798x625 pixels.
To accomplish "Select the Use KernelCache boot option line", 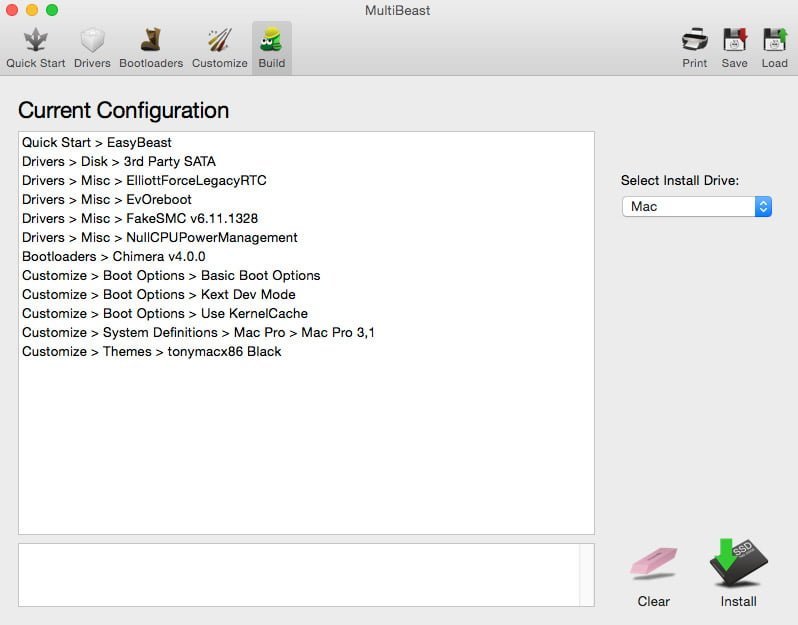I will [x=165, y=313].
